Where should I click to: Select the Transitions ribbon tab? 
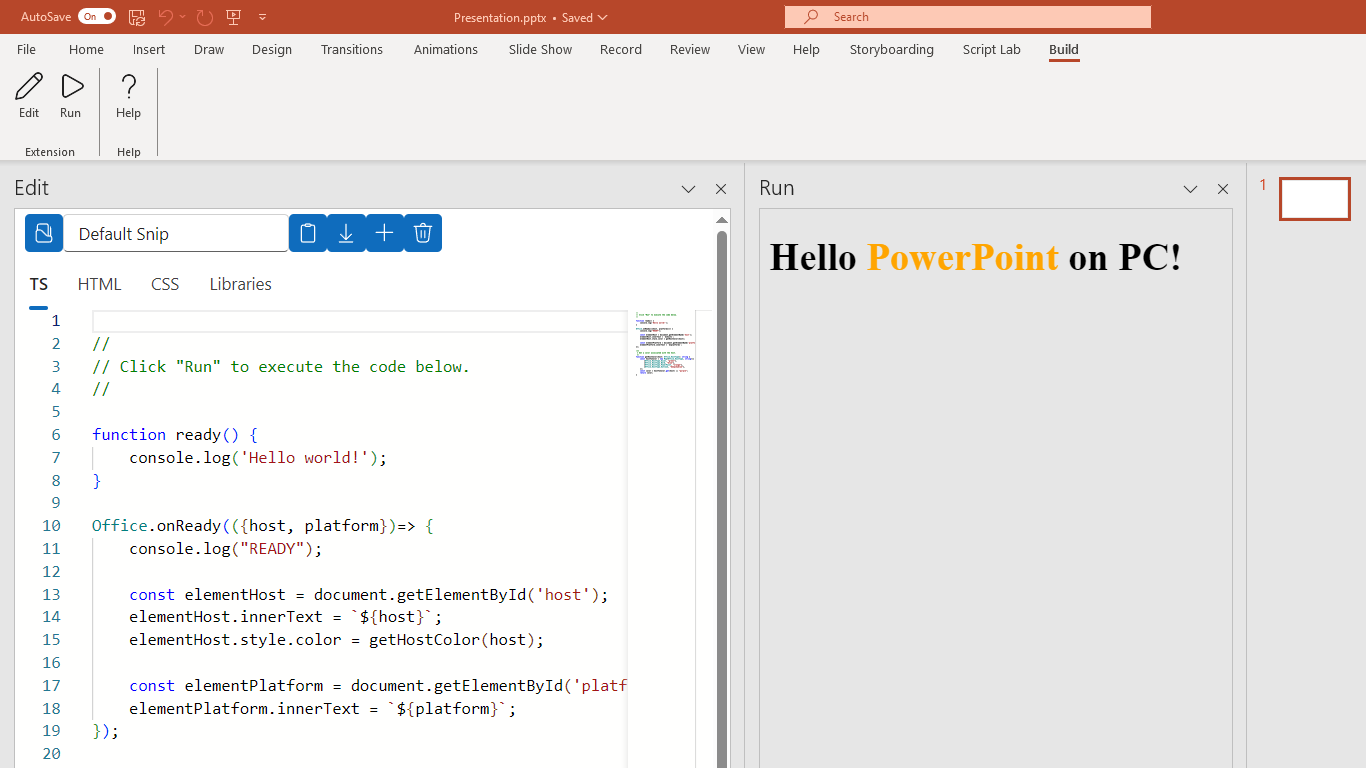(x=352, y=49)
